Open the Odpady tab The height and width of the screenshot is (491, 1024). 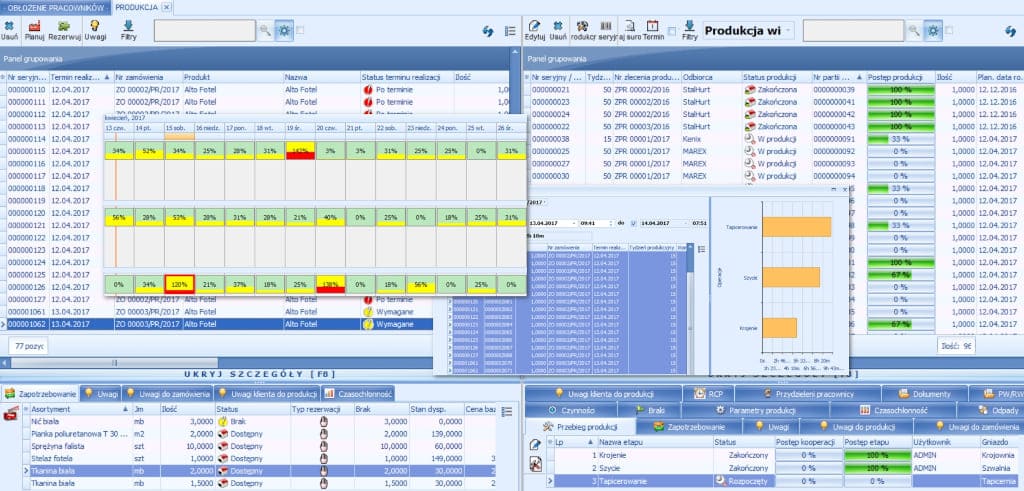click(991, 410)
